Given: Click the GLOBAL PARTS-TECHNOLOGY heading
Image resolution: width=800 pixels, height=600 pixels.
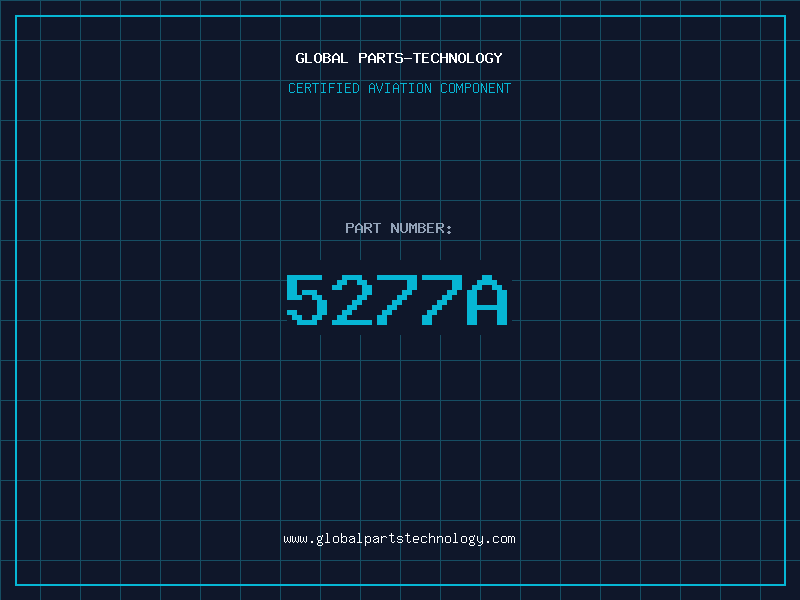Looking at the screenshot, I should click(x=399, y=58).
